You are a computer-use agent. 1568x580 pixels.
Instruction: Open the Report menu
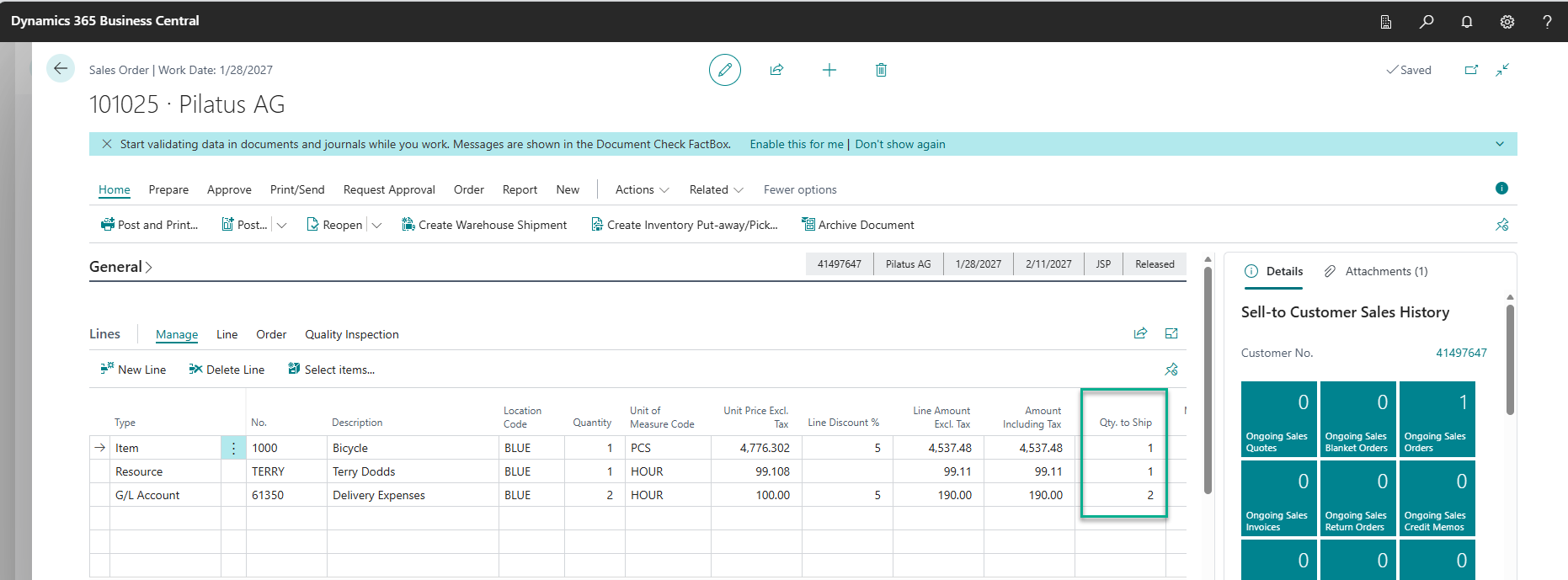(520, 189)
